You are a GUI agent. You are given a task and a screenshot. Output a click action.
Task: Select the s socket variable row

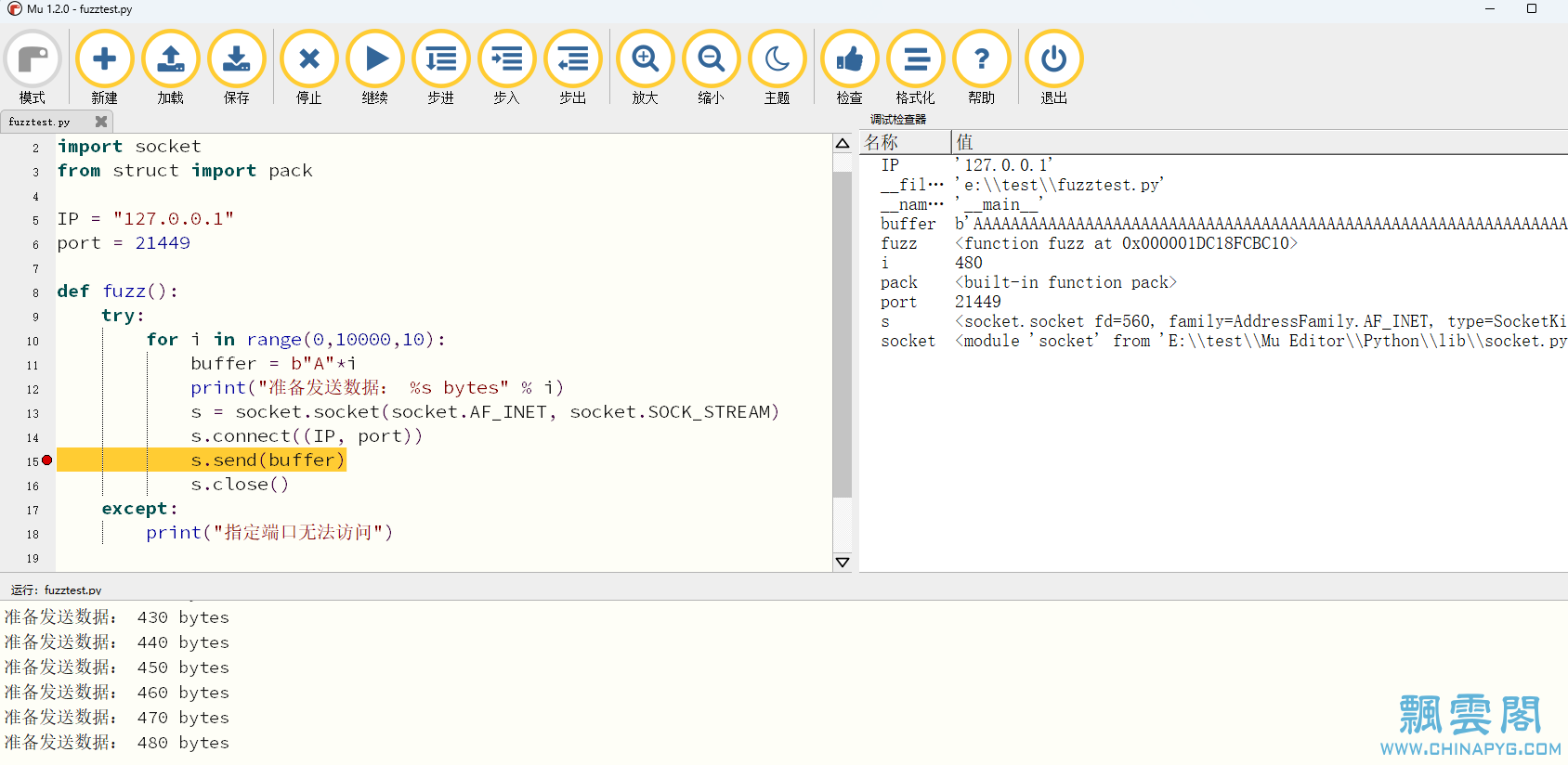(1213, 321)
